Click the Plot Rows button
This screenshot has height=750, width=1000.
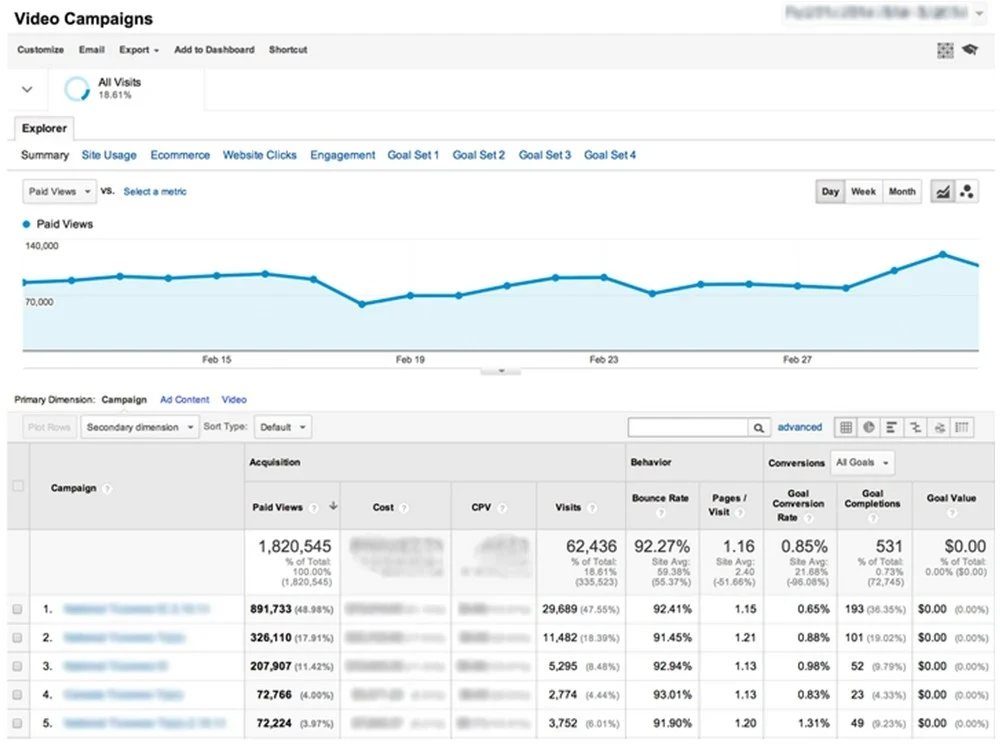tap(49, 427)
